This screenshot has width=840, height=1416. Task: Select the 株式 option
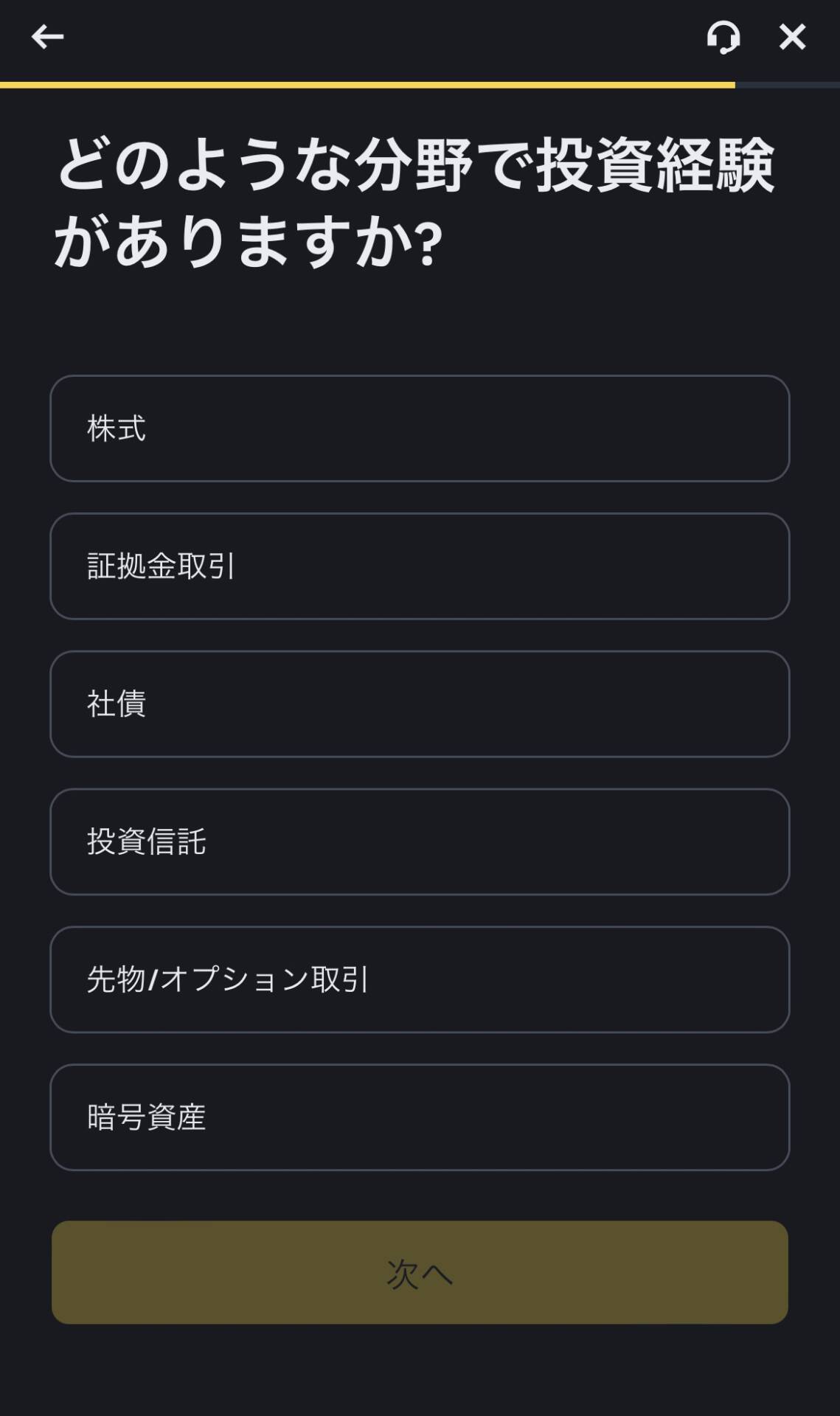pyautogui.click(x=419, y=428)
